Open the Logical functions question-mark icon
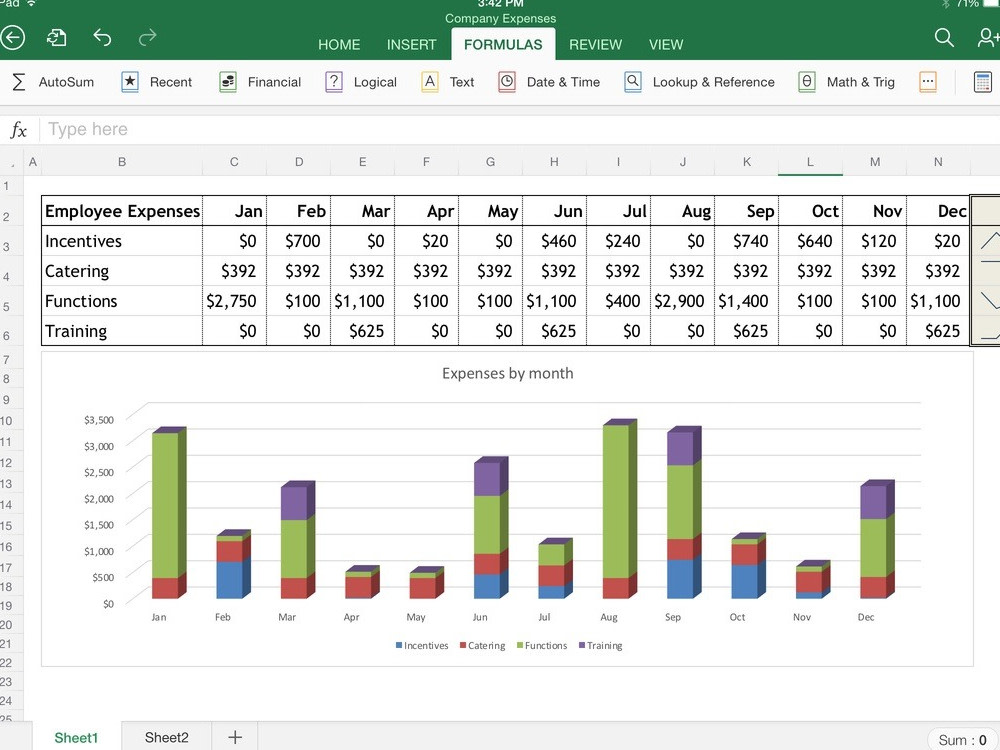The height and width of the screenshot is (750, 1000). (334, 82)
